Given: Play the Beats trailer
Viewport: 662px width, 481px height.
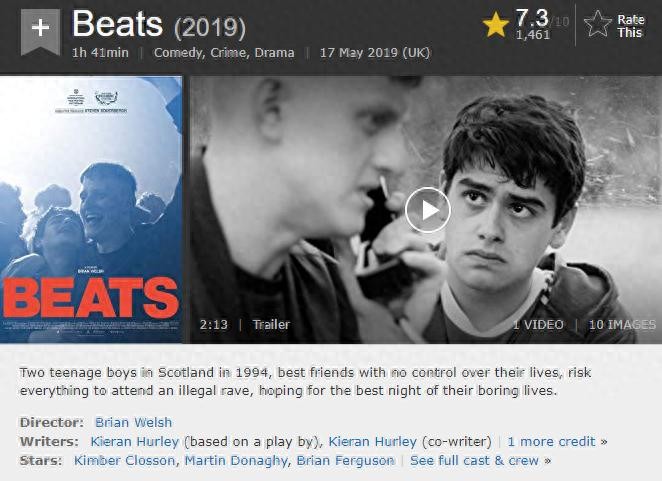Looking at the screenshot, I should tap(428, 209).
